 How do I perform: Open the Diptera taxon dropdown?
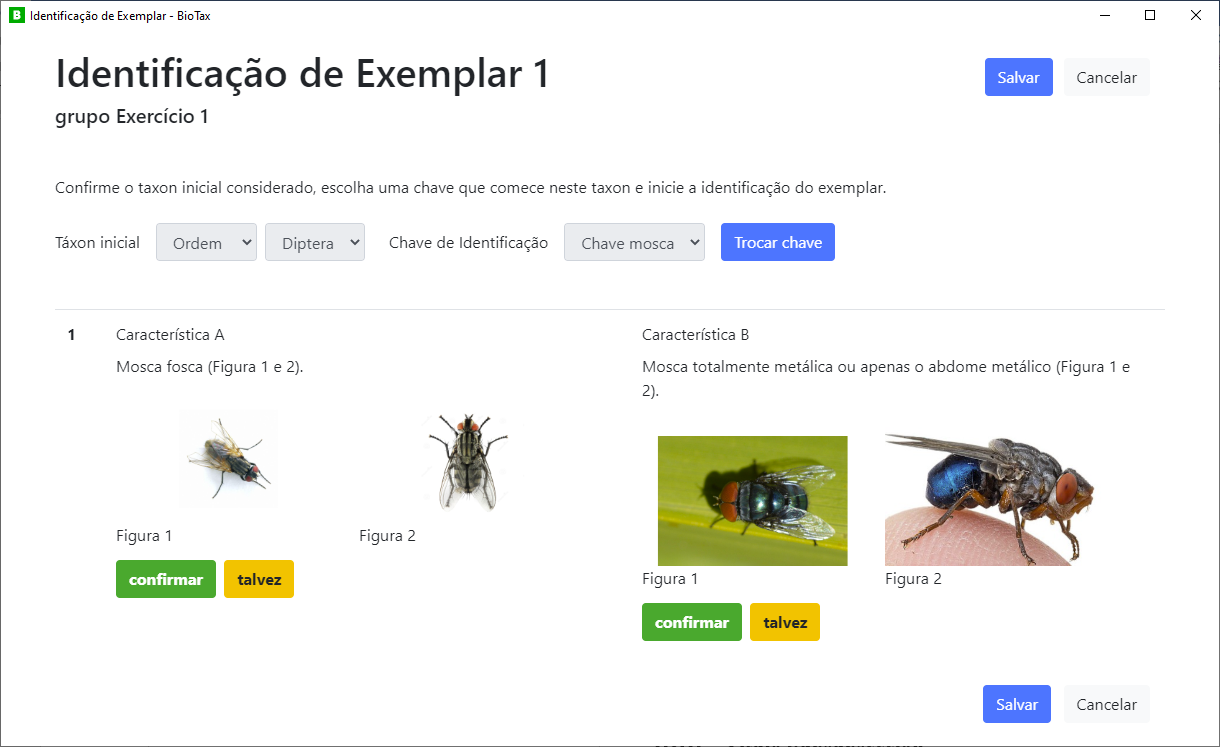click(315, 242)
